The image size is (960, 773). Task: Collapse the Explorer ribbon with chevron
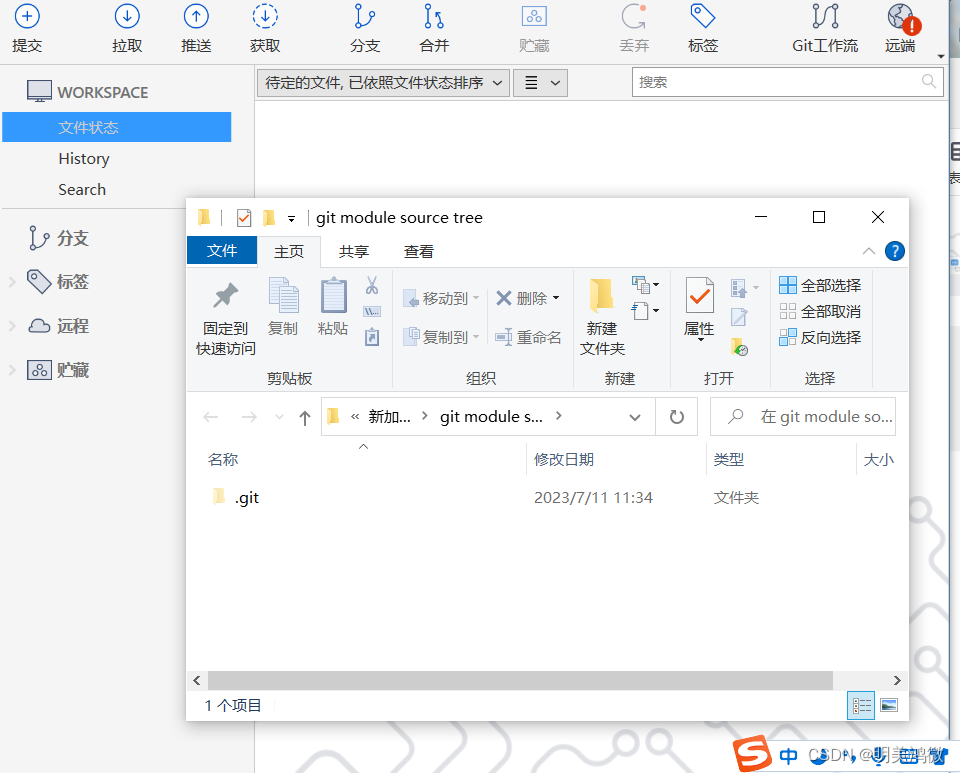pos(868,251)
